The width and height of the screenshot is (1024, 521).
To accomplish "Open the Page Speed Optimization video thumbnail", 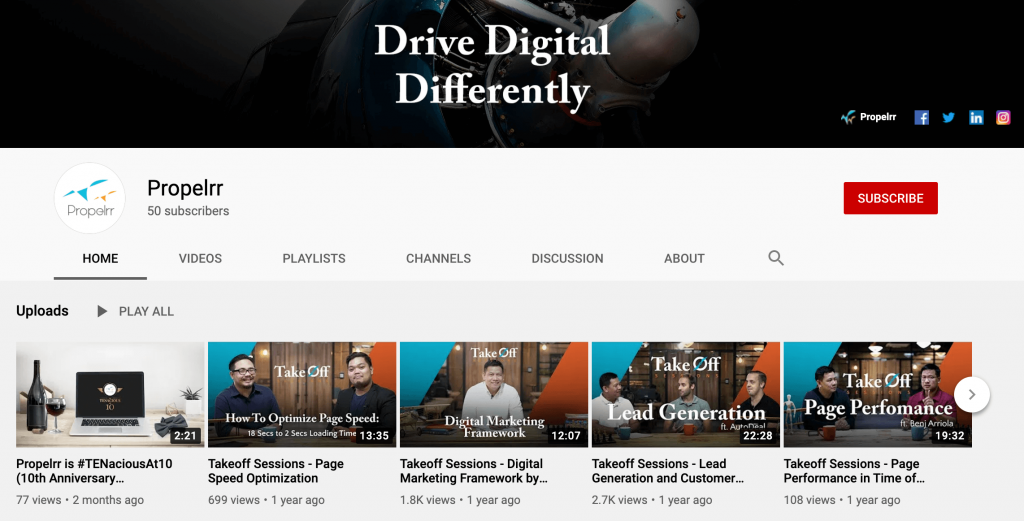I will point(302,394).
